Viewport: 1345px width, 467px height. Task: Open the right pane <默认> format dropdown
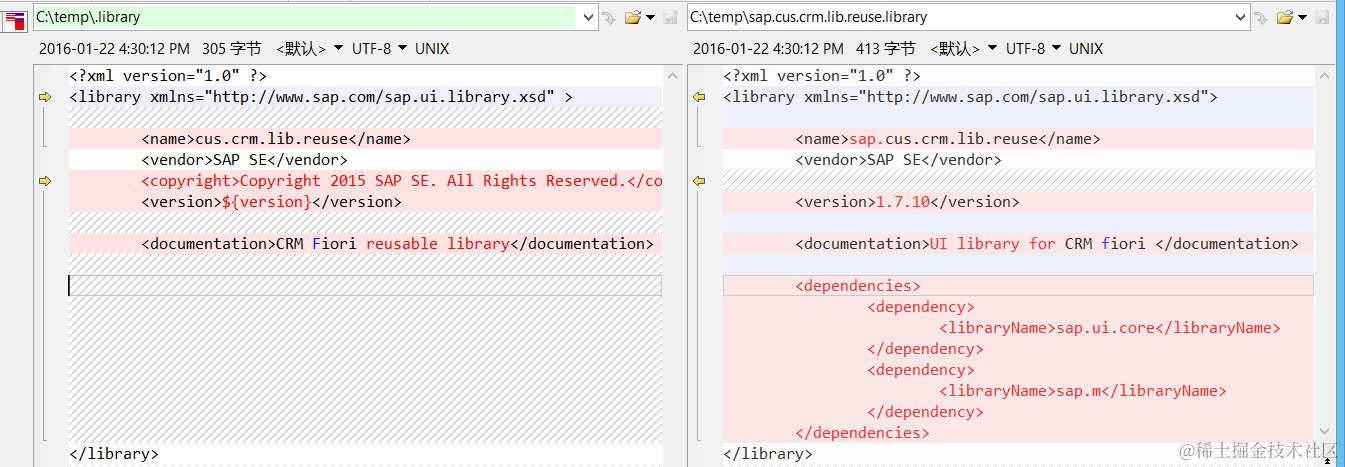[963, 48]
